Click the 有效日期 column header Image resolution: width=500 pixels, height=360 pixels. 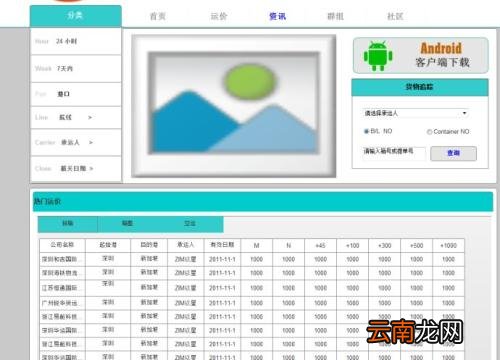(x=222, y=245)
